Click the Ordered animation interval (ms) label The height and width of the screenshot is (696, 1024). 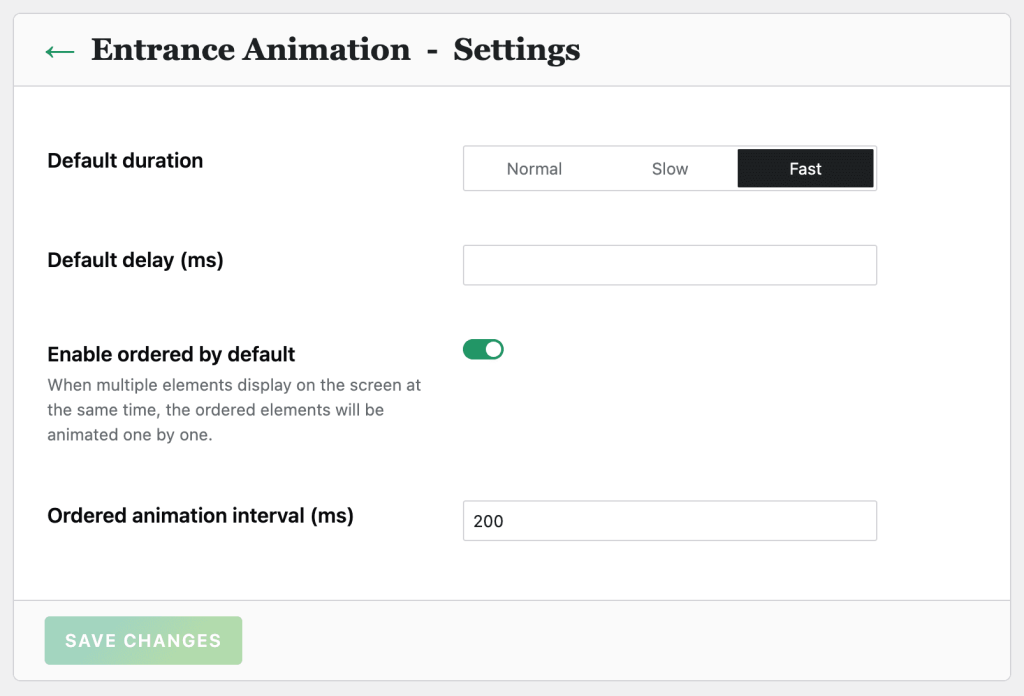click(200, 516)
